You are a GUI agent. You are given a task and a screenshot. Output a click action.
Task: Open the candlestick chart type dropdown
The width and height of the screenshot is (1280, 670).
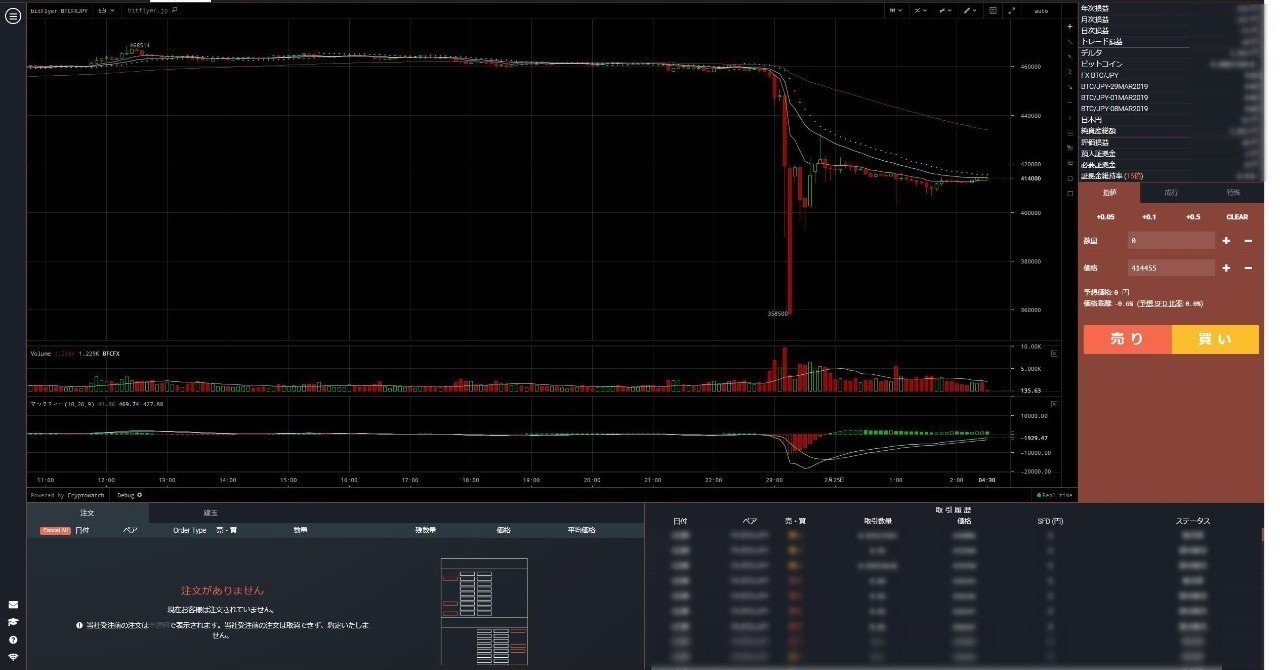(x=896, y=10)
